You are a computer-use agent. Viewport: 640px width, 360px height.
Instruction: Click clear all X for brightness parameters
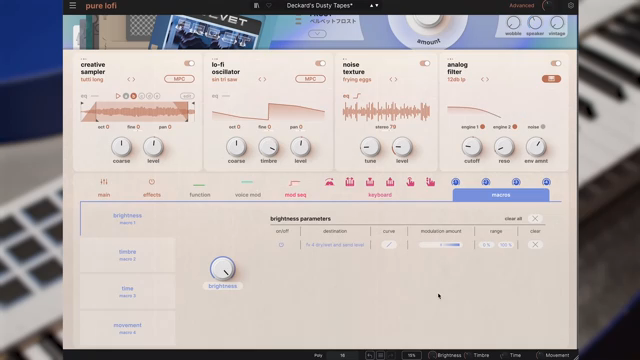click(535, 219)
